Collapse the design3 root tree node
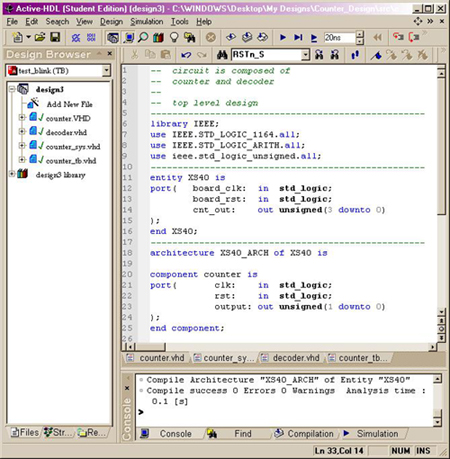450x459 pixels. click(12, 89)
